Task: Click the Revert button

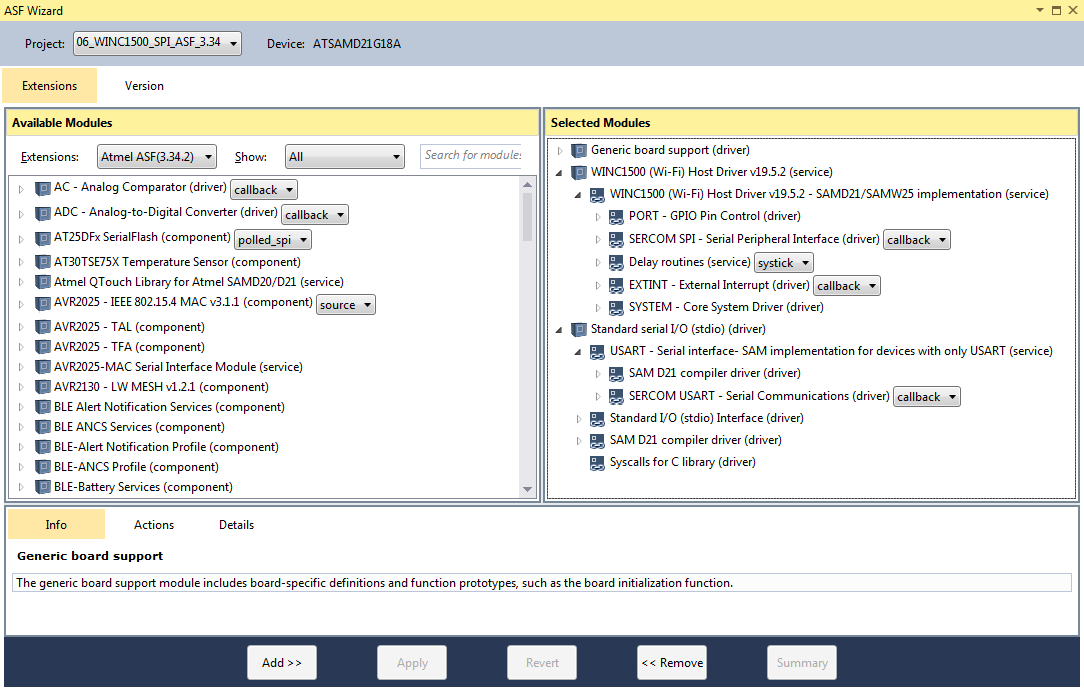Action: [542, 663]
